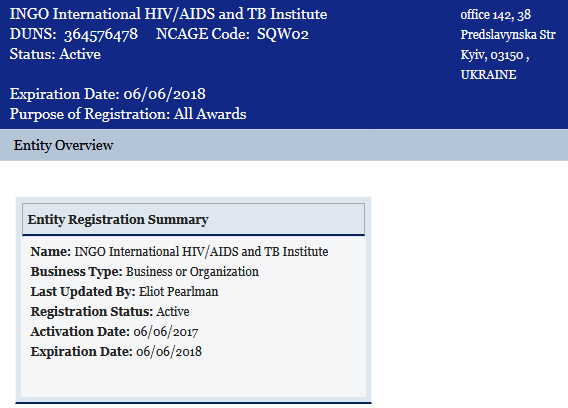Click the Activation Date label
This screenshot has height=408, width=568.
80,331
